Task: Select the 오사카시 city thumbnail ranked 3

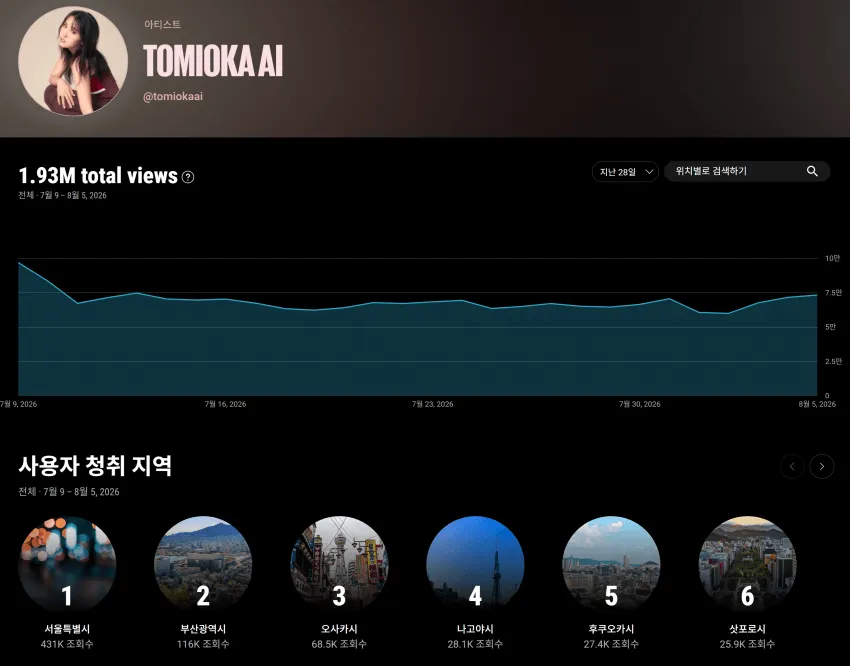Action: [x=339, y=564]
